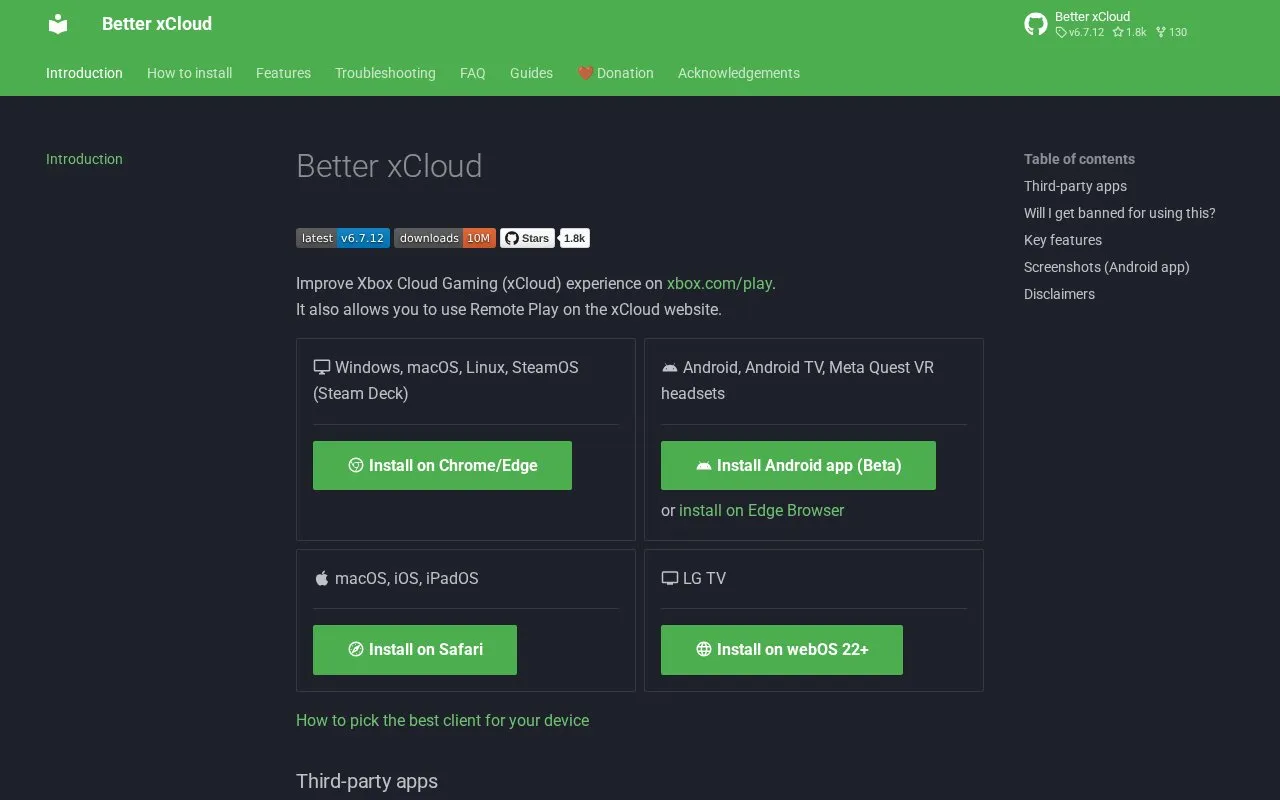Open the FAQ tab
This screenshot has width=1280, height=800.
point(473,73)
